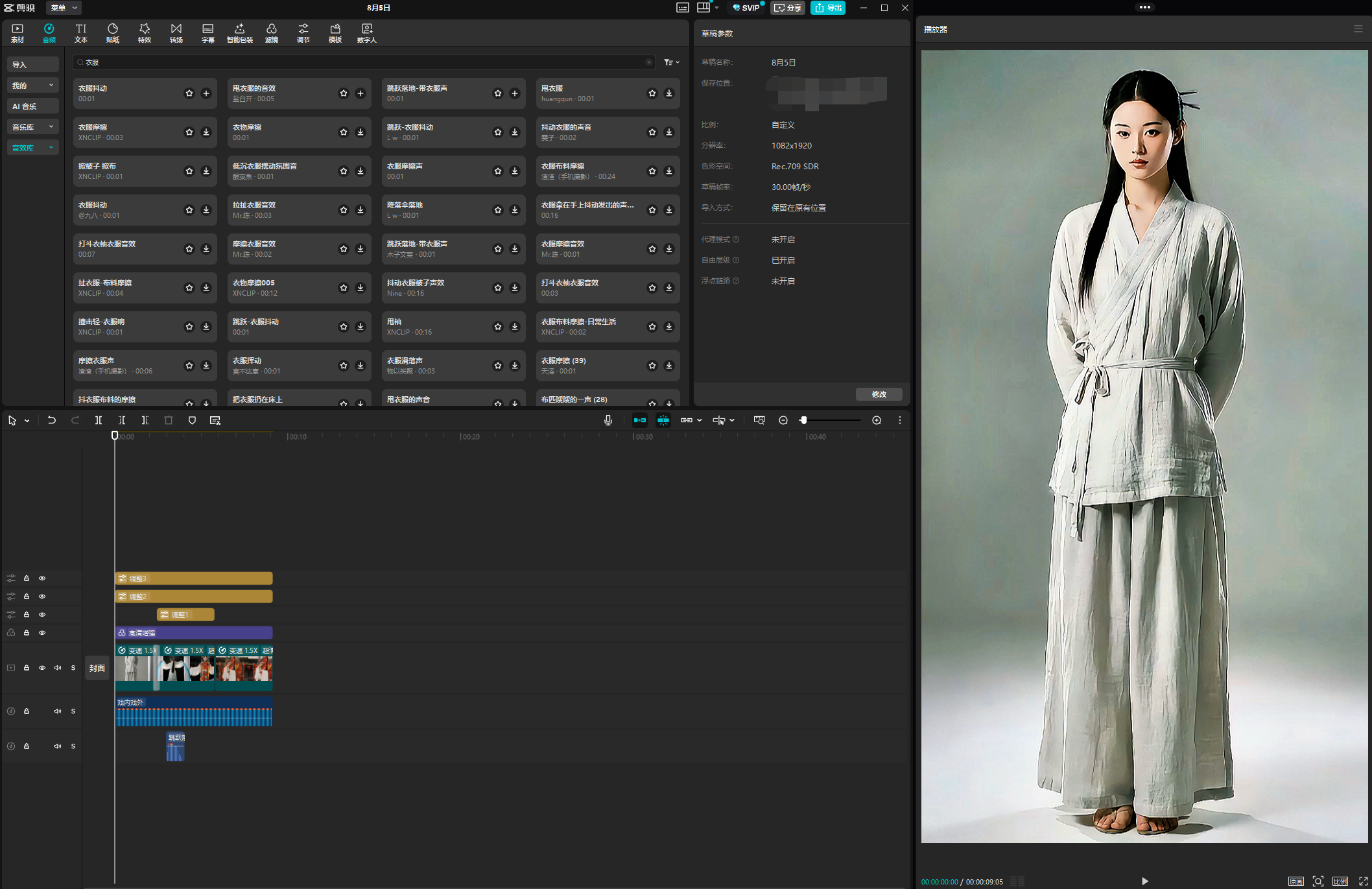Open the 数字人 digital human icon
This screenshot has width=1372, height=889.
coord(367,33)
